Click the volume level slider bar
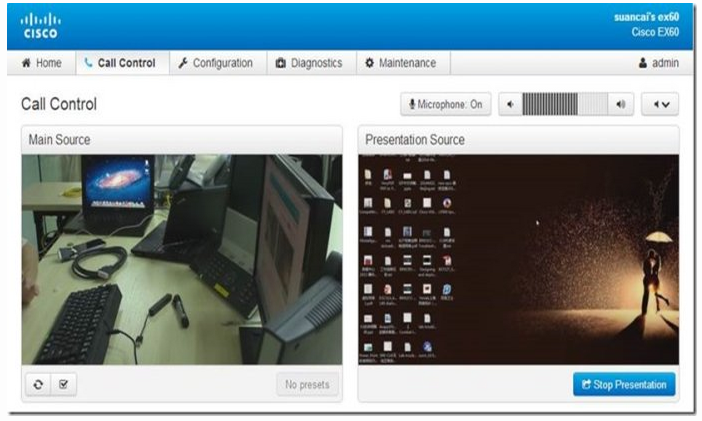Viewport: 702px width, 421px height. coord(565,104)
